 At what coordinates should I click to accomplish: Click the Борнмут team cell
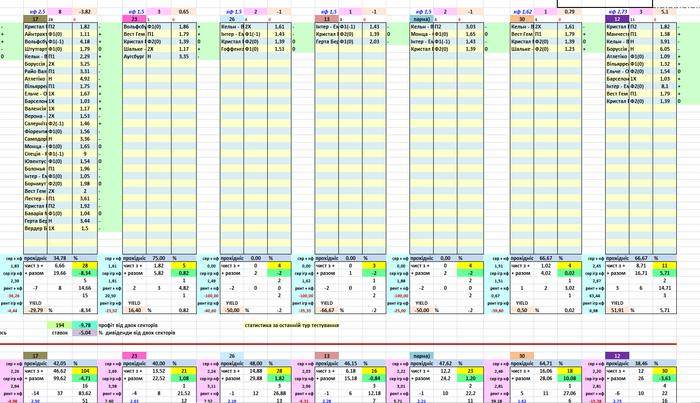pyautogui.click(x=35, y=183)
